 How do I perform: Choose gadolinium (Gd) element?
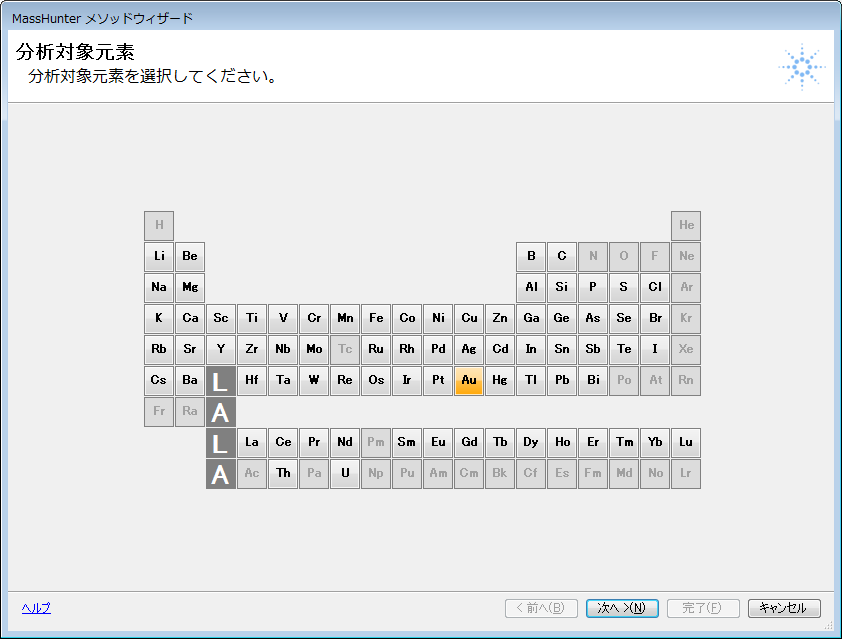point(469,443)
